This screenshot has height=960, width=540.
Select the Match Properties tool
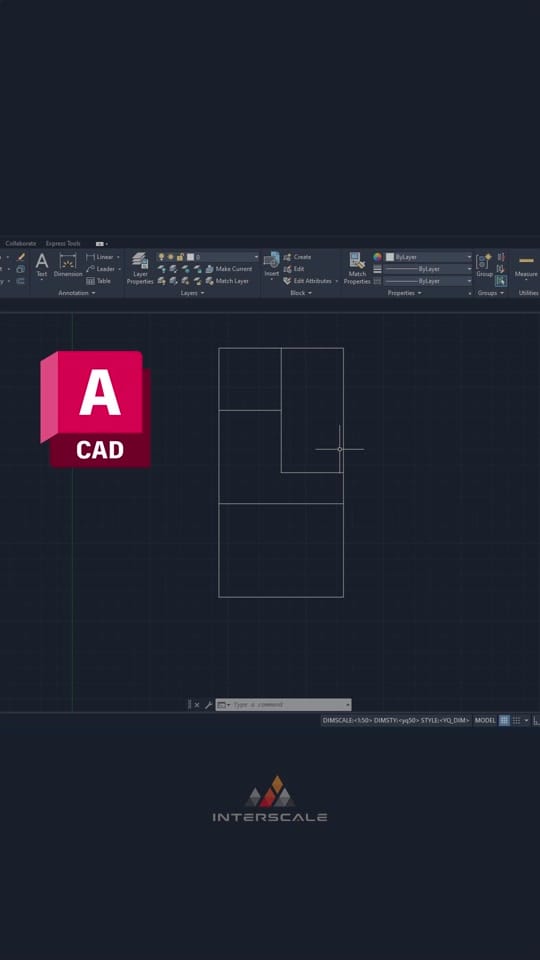[x=357, y=269]
